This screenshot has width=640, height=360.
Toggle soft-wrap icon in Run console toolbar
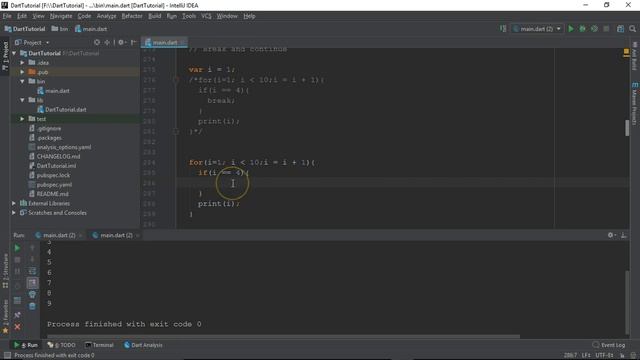(32, 271)
